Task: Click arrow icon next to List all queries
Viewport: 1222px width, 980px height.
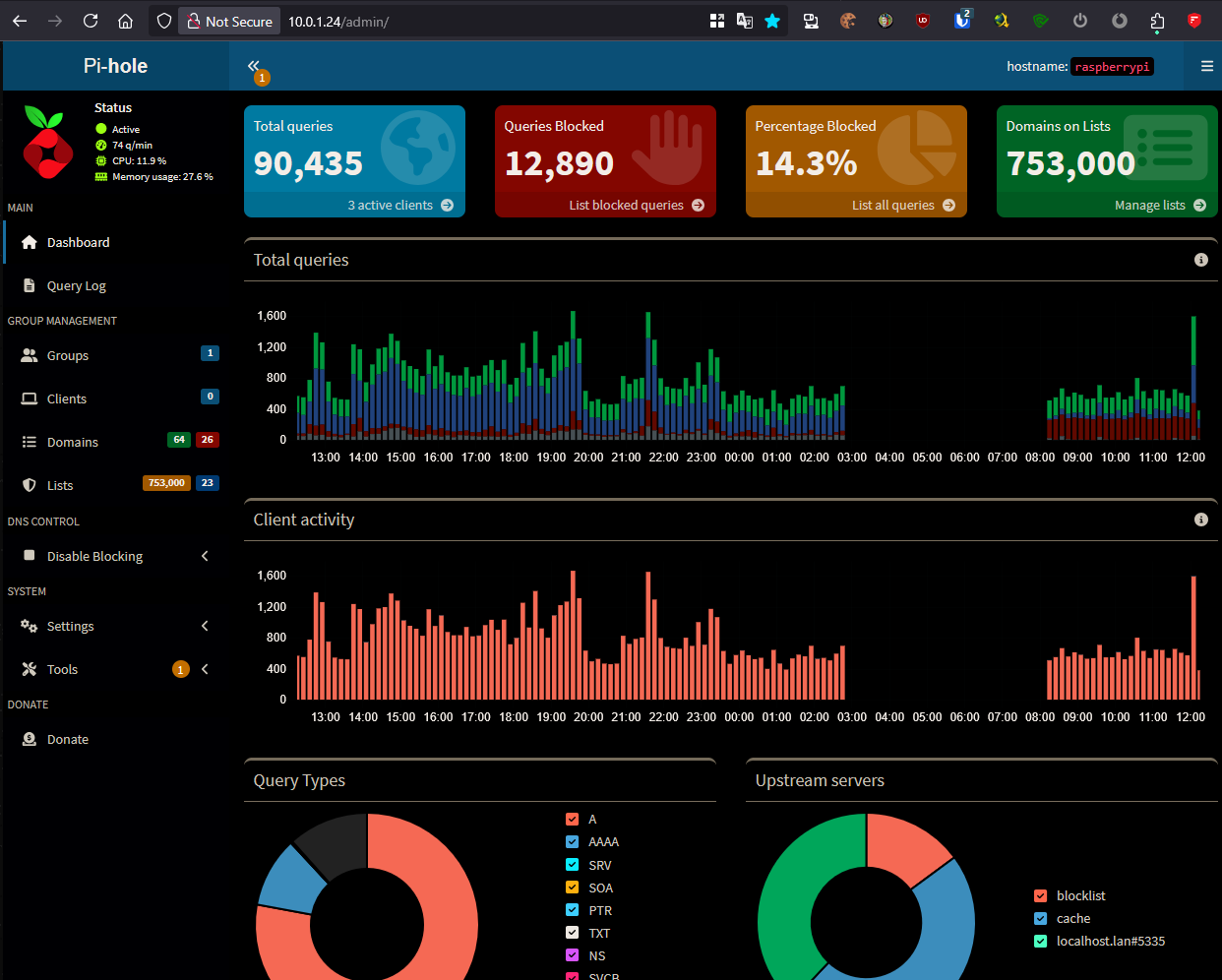Action: click(x=948, y=206)
